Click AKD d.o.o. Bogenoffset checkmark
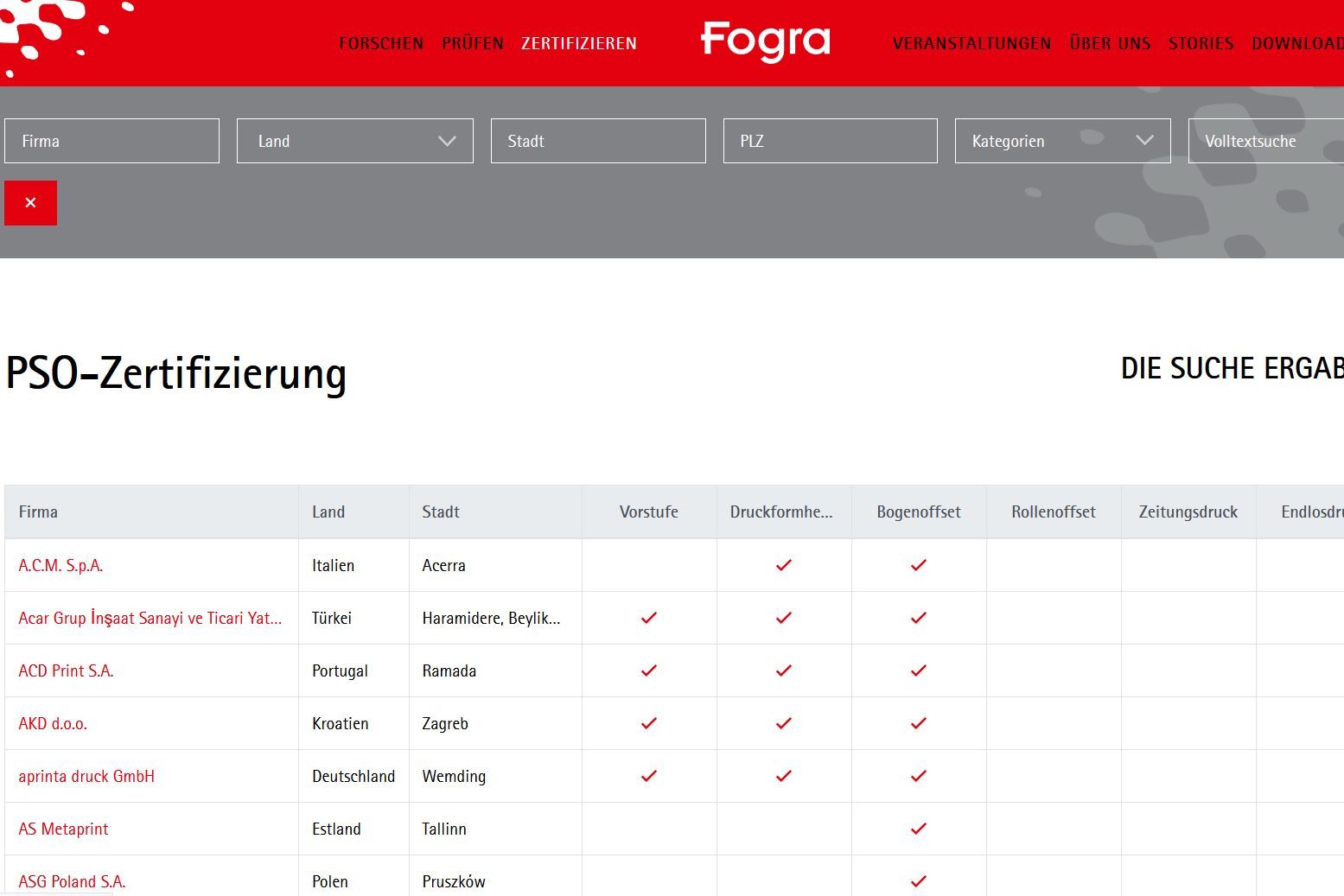 [x=919, y=723]
